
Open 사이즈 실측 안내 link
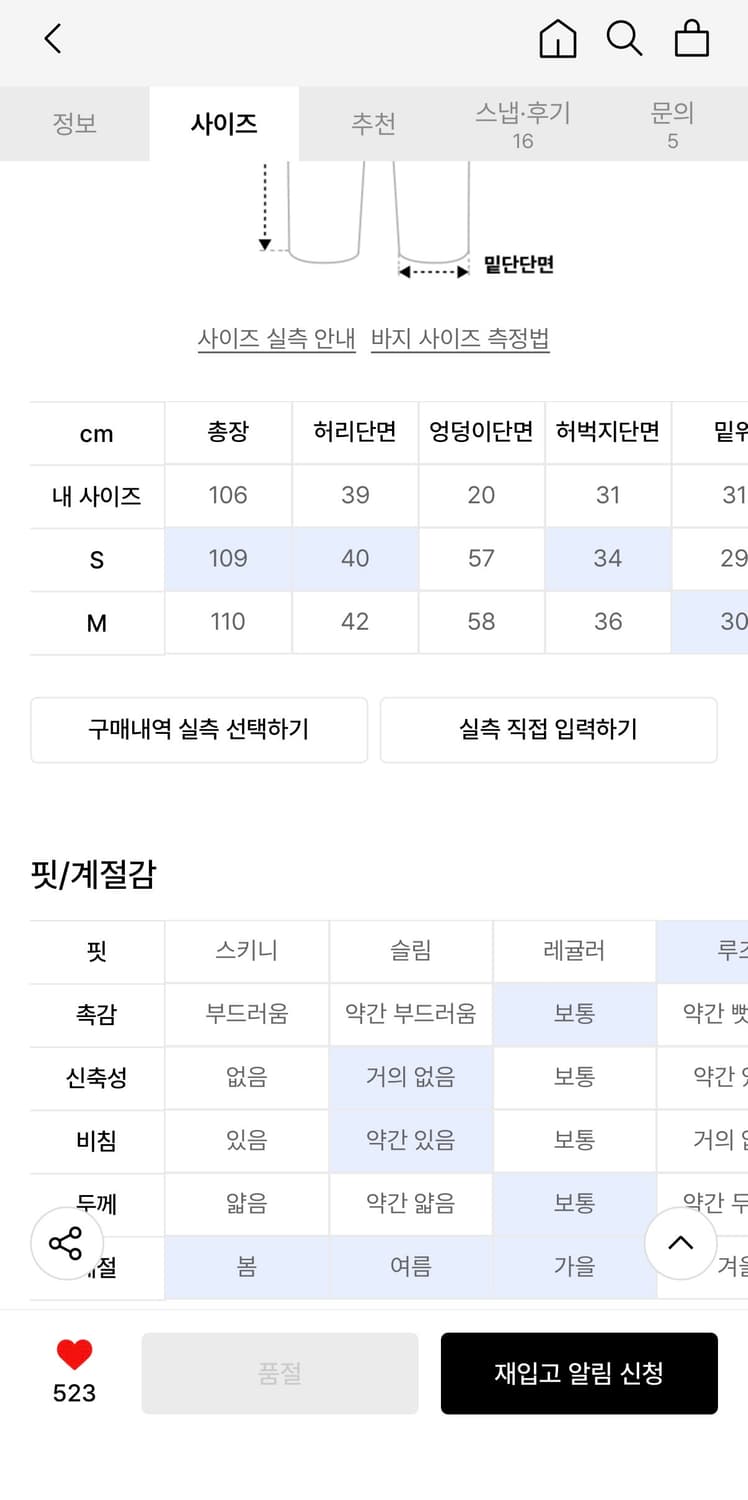277,339
